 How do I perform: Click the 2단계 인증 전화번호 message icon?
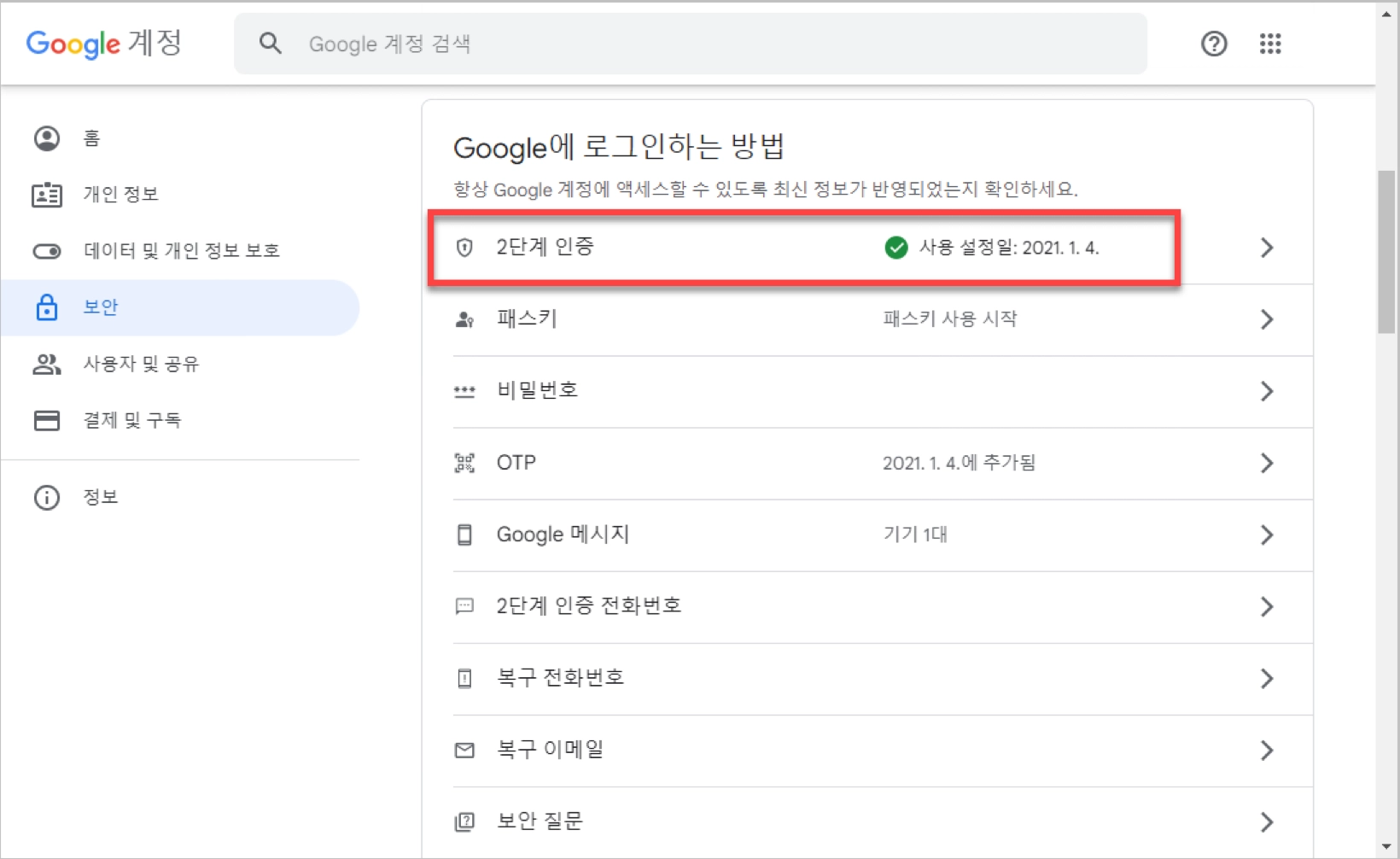pos(464,606)
